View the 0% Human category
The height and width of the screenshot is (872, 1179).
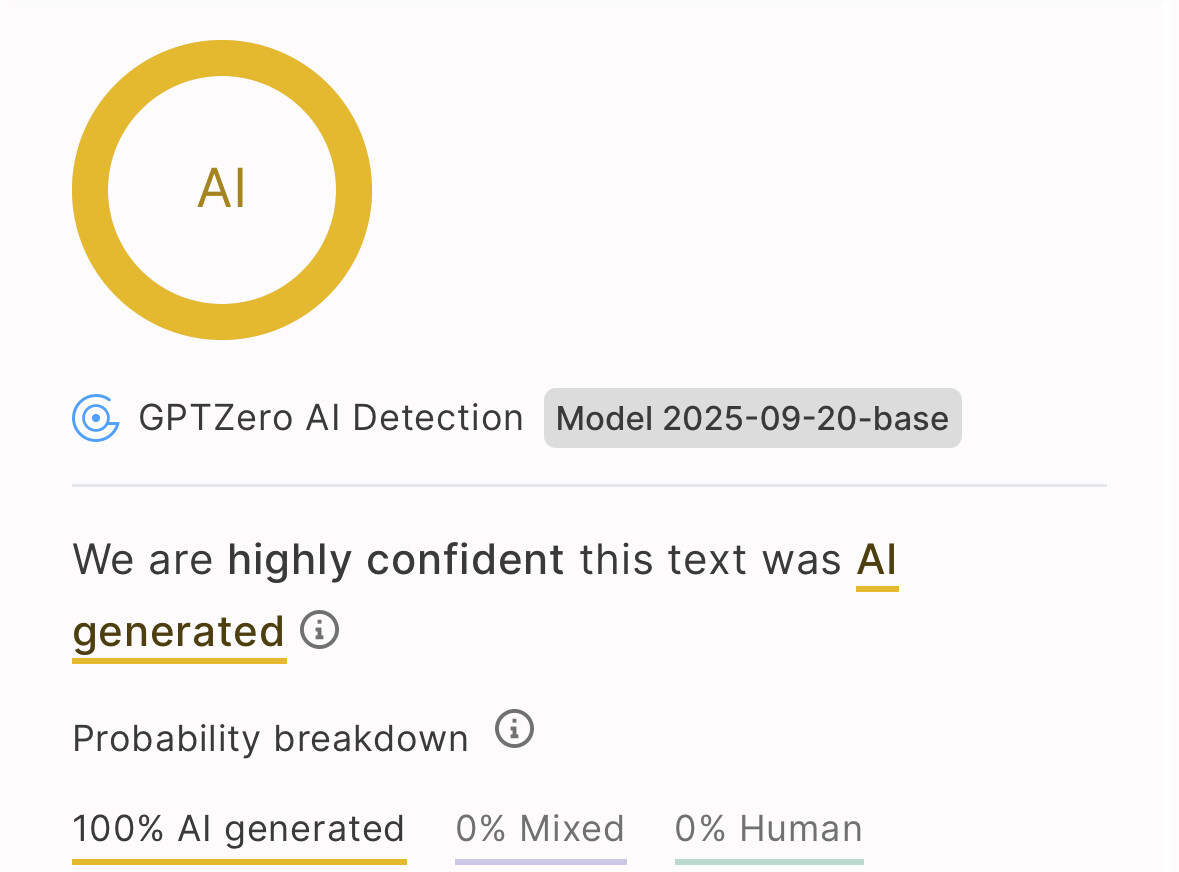(767, 828)
